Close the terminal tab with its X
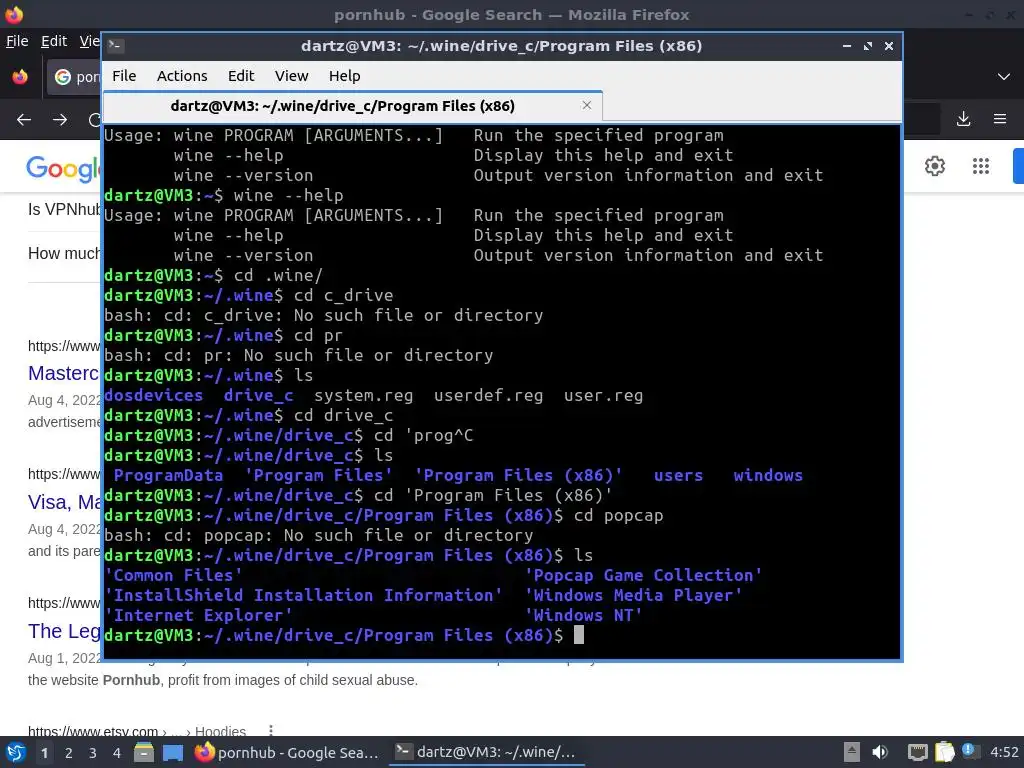 tap(586, 105)
